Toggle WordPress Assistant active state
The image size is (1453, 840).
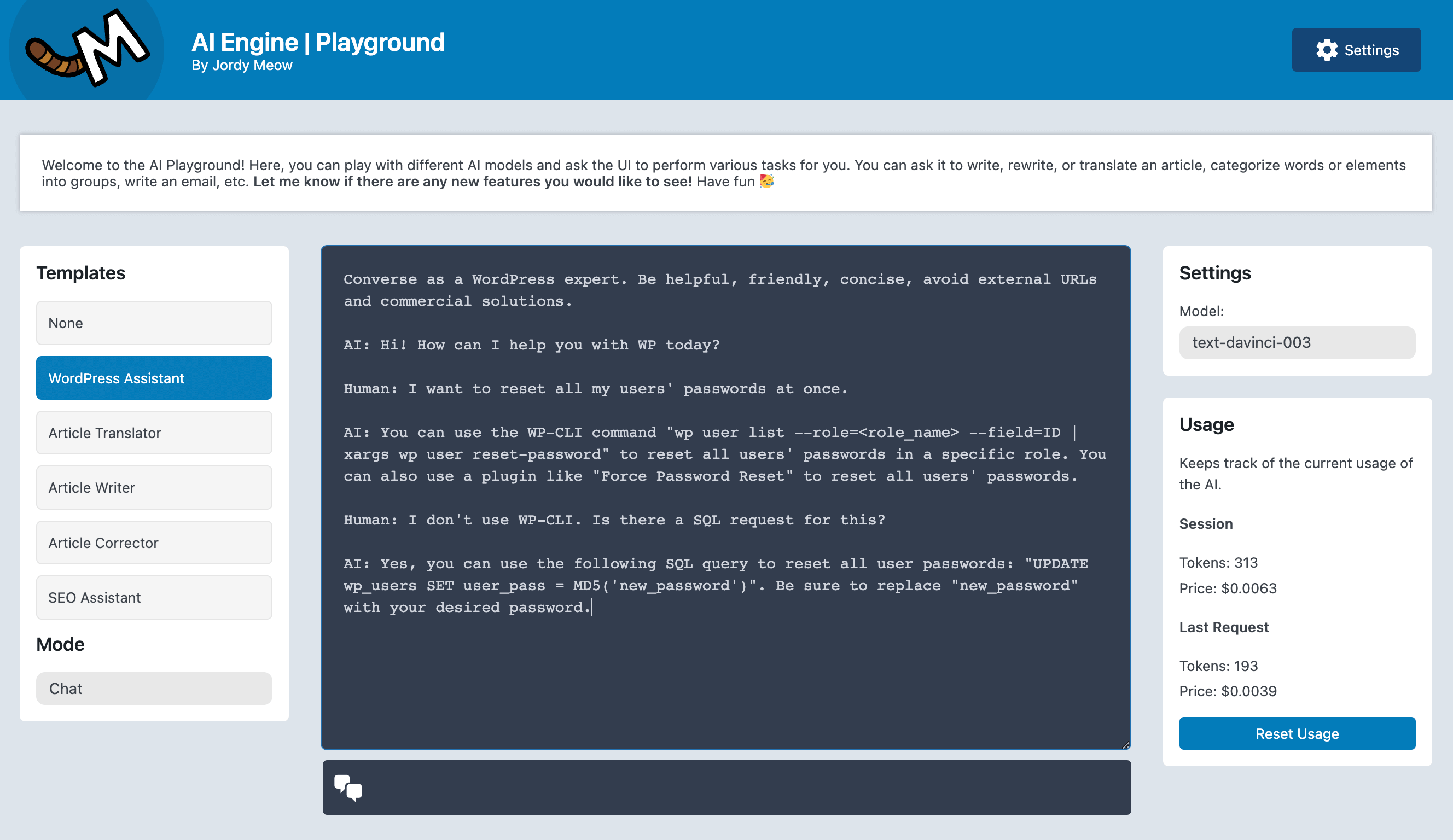[154, 378]
